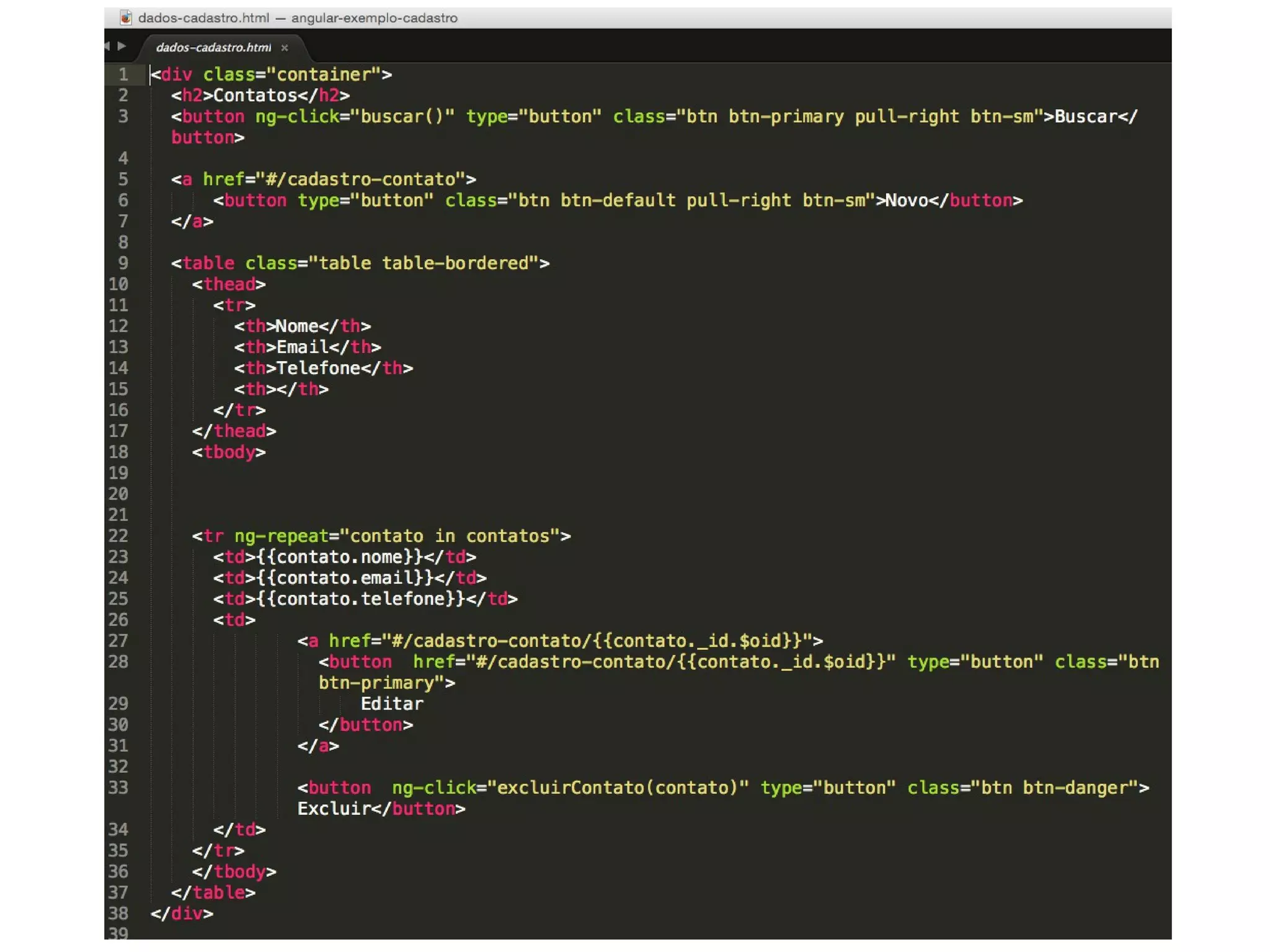Place cursor in Telefone header text

pyautogui.click(x=318, y=368)
